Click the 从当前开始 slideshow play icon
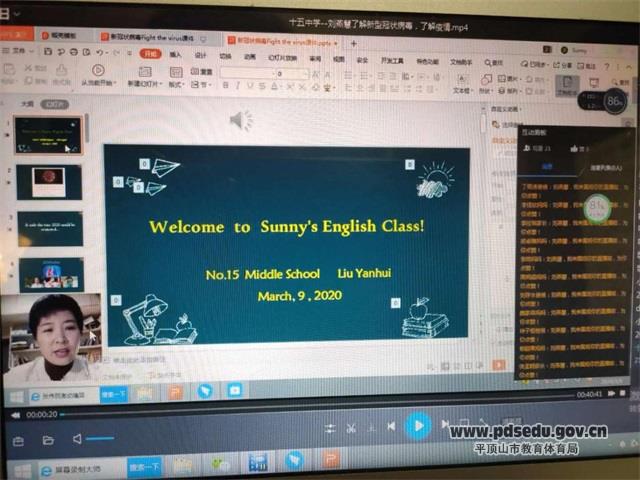Viewport: 640px width, 480px height. point(96,70)
